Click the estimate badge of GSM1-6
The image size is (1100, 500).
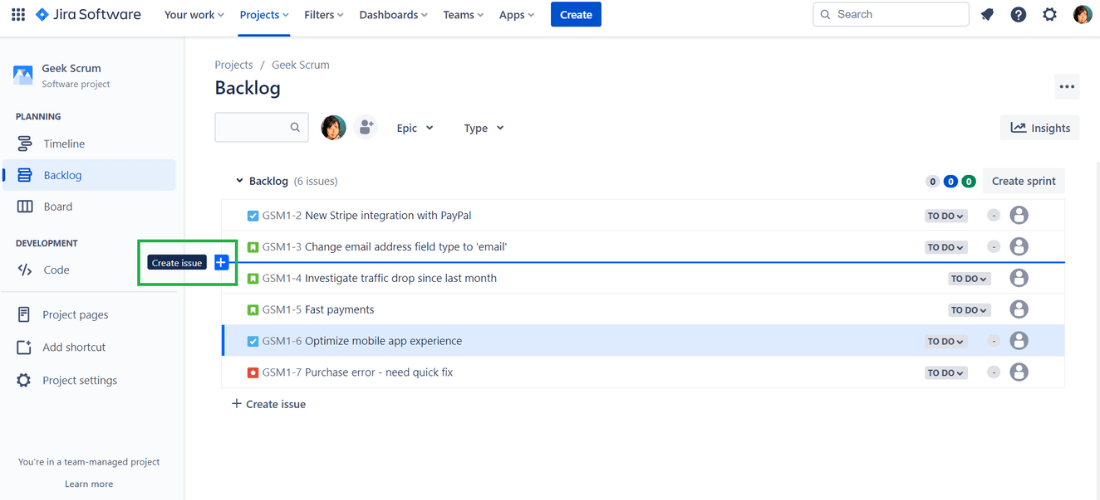993,342
